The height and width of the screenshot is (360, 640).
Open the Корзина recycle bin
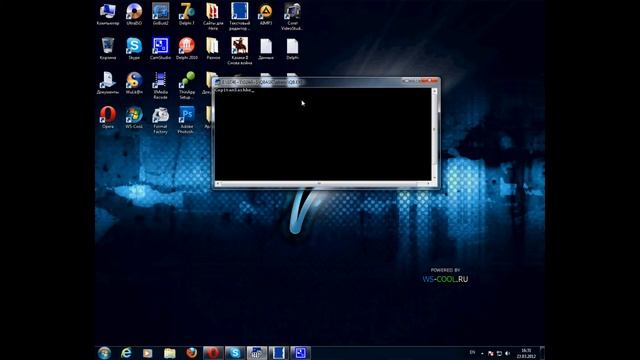108,49
